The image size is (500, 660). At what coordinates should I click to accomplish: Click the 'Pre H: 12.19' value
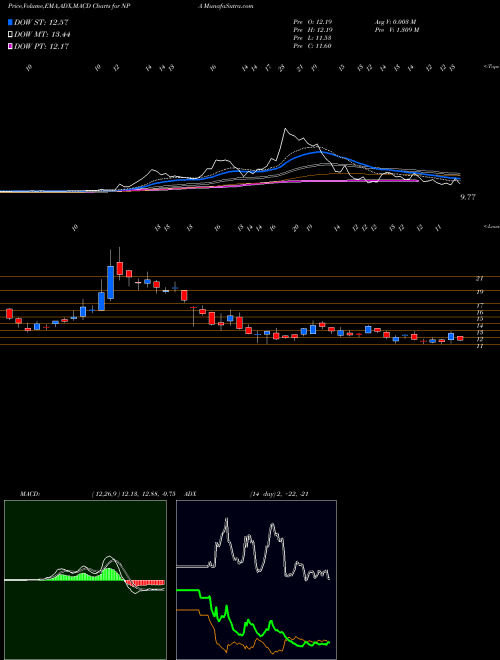click(x=313, y=29)
